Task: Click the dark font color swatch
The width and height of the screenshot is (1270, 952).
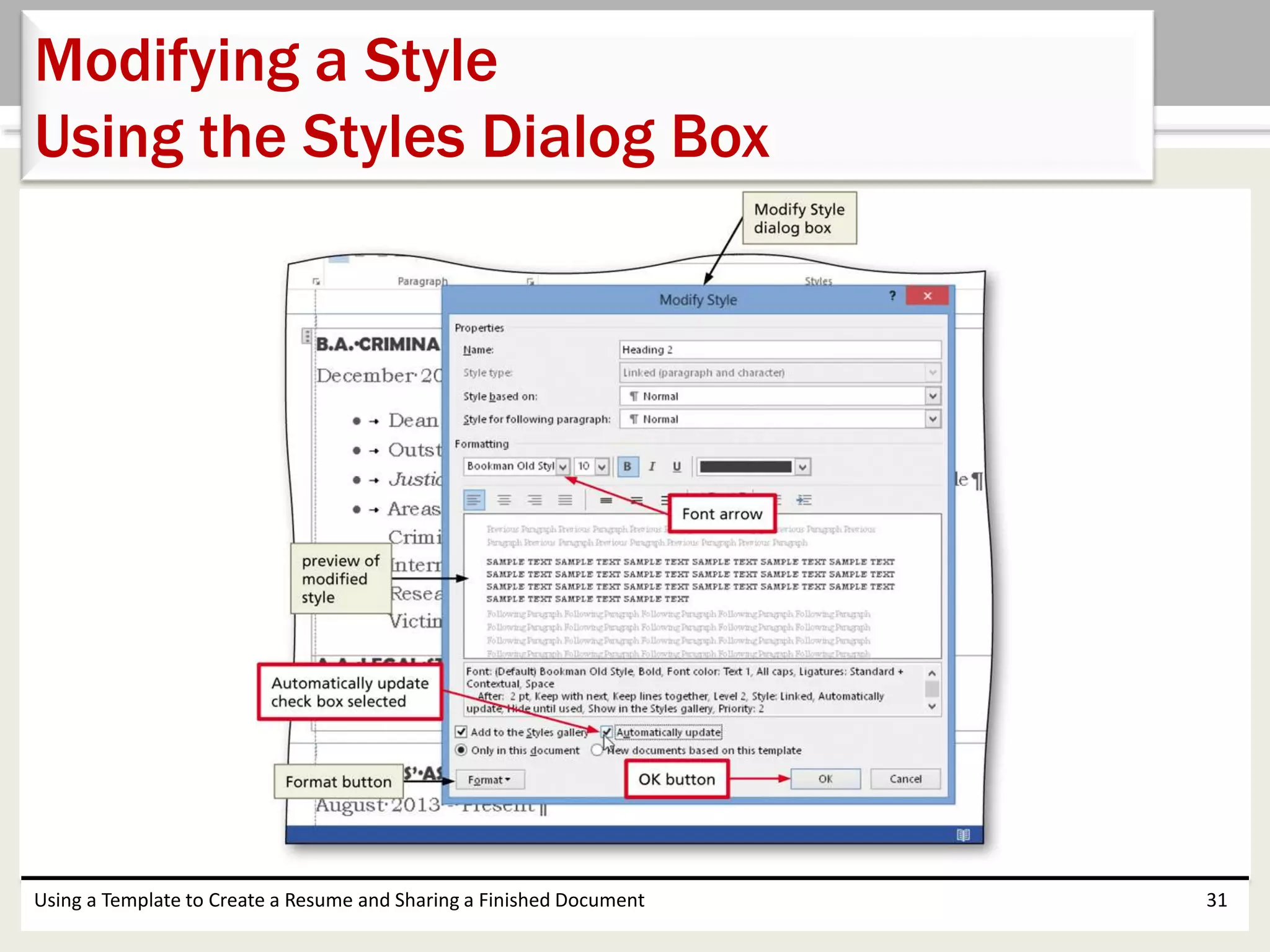Action: [x=745, y=466]
